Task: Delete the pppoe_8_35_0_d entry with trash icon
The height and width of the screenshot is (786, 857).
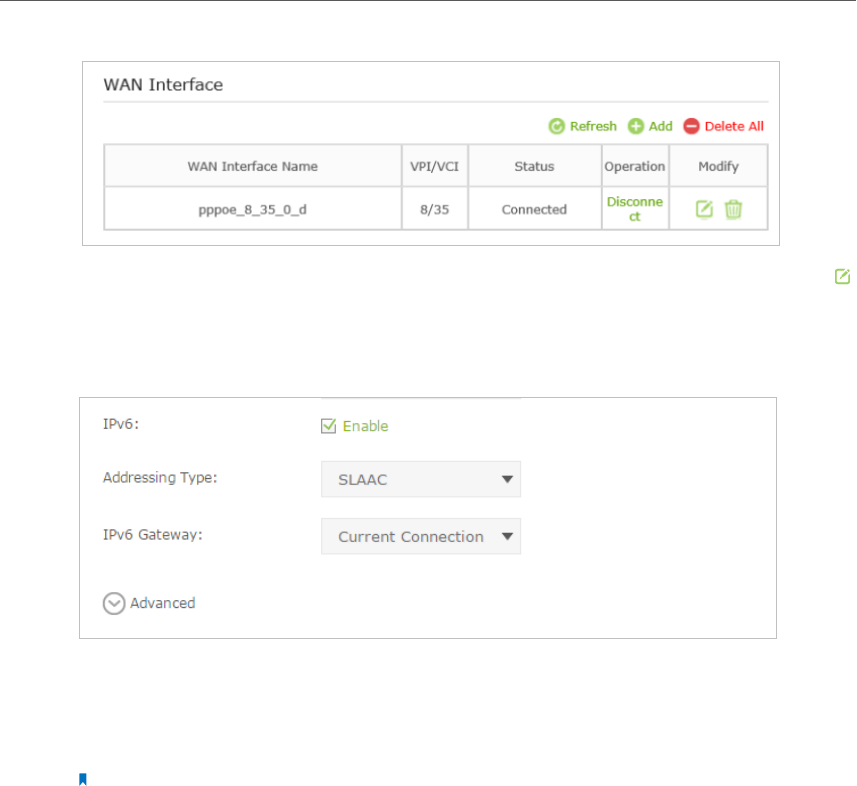Action: pyautogui.click(x=734, y=210)
